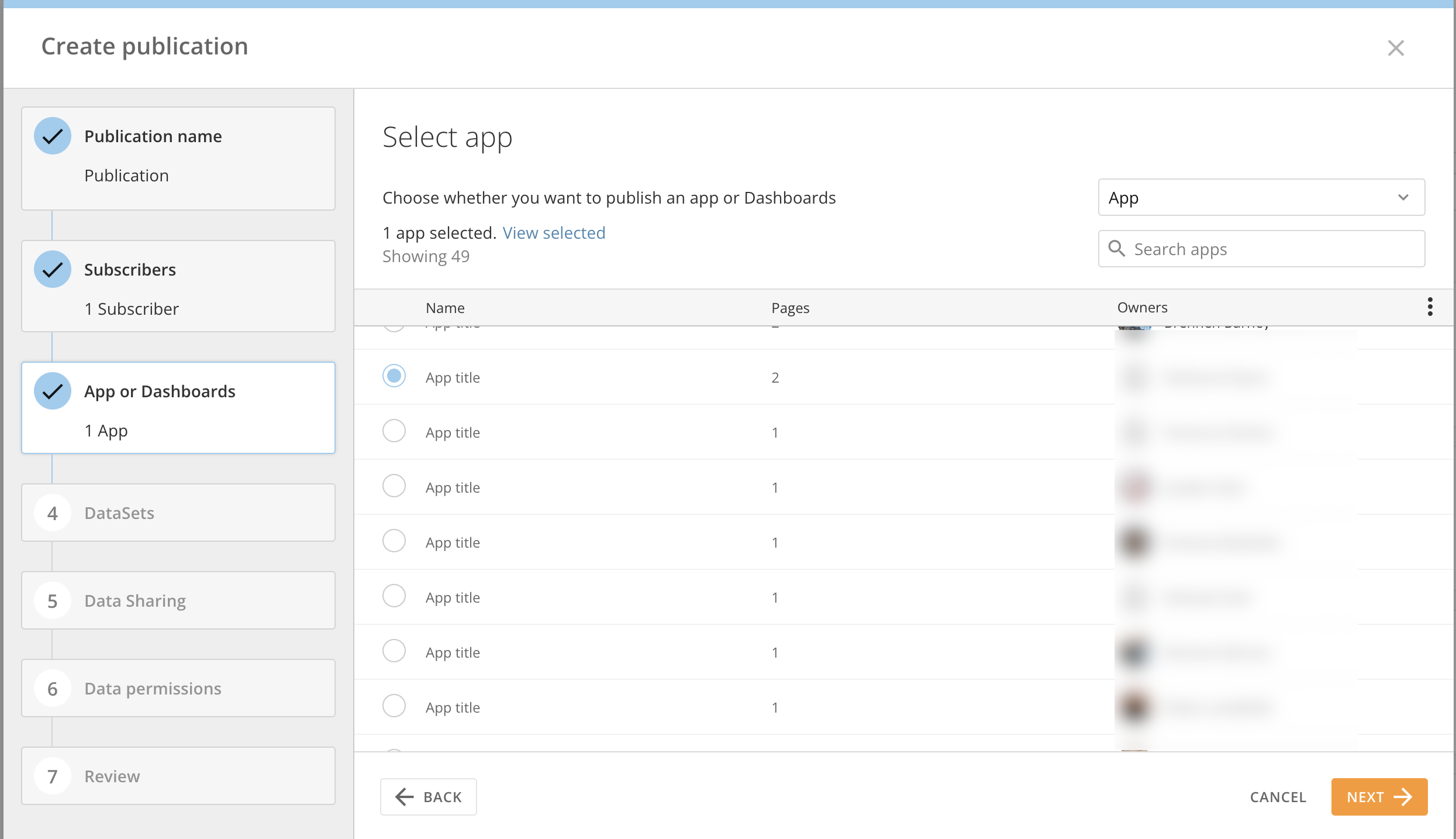Open the Review step
Screen dimensions: 1456x839
tap(178, 776)
